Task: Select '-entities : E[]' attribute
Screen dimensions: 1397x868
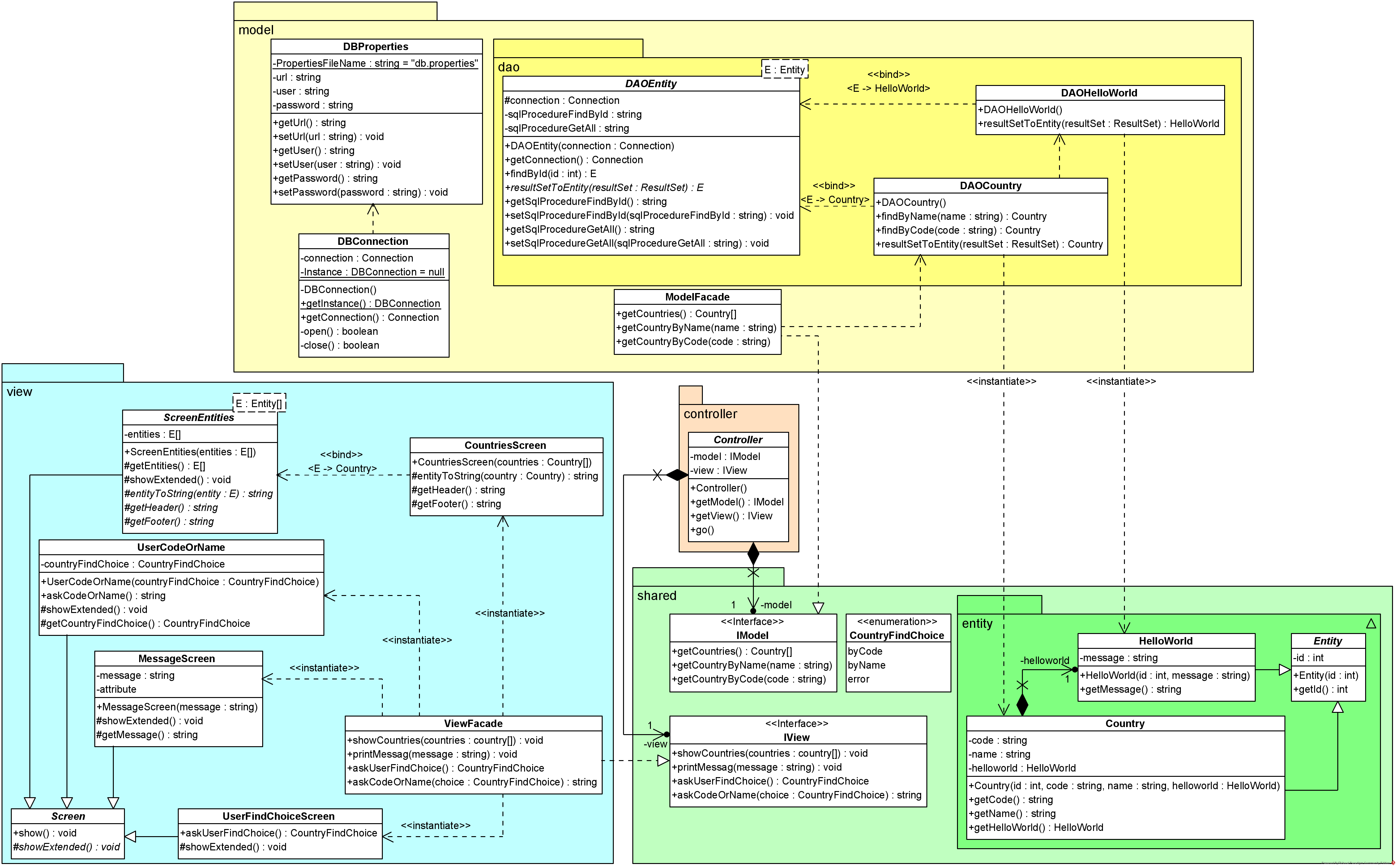Action: (x=153, y=435)
